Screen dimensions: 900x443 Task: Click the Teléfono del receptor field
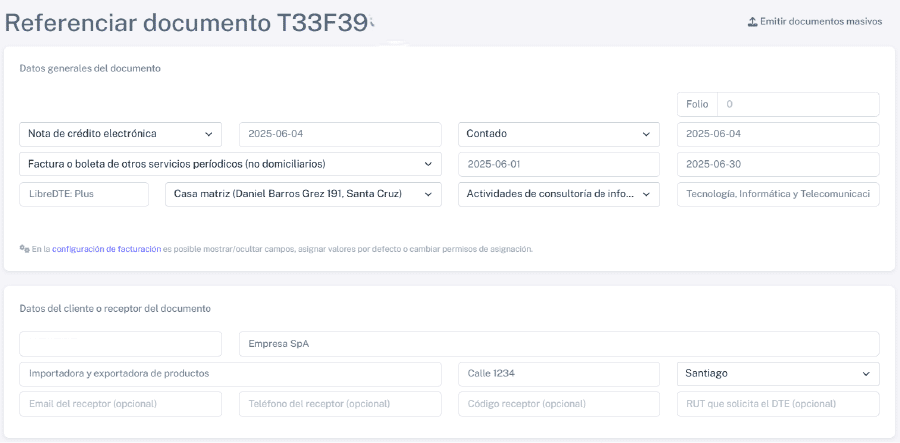click(x=340, y=404)
